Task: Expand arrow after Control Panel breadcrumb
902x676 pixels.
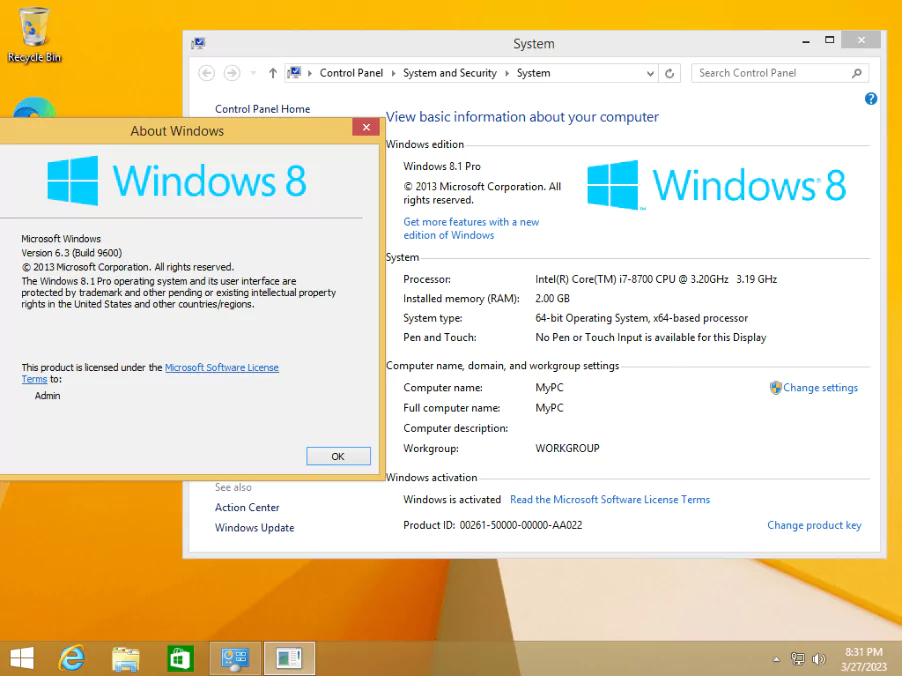Action: [x=393, y=73]
